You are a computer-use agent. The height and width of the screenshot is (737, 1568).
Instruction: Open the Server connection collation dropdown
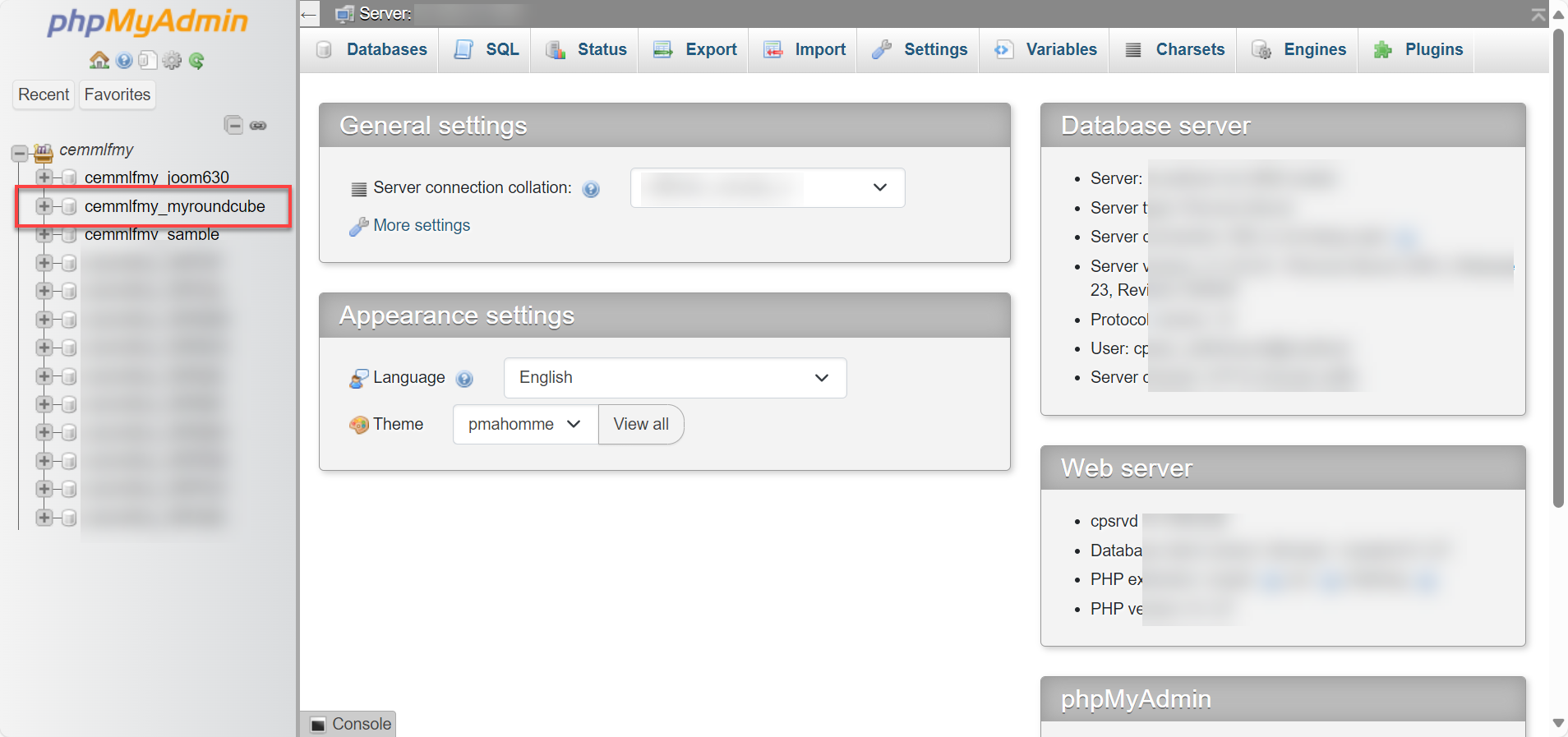(x=768, y=187)
